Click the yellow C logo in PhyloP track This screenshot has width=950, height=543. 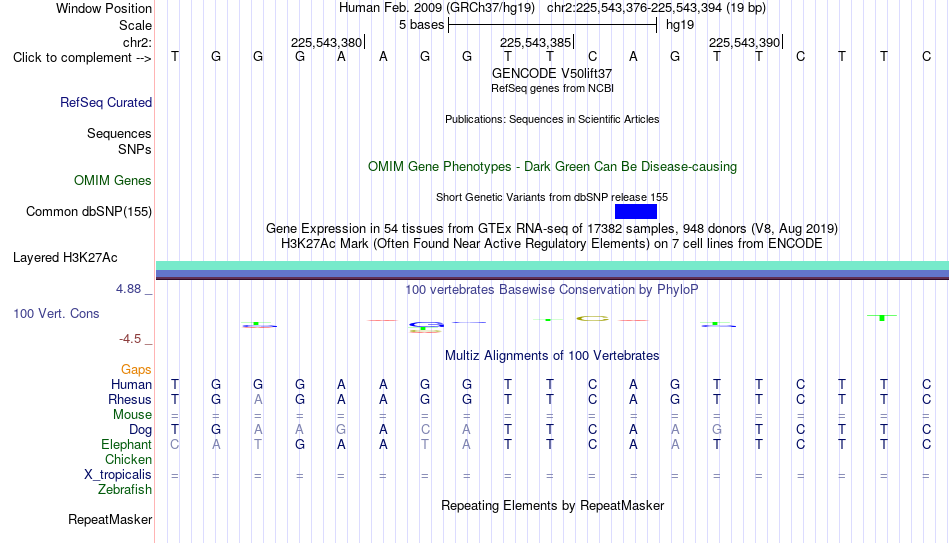tap(592, 318)
